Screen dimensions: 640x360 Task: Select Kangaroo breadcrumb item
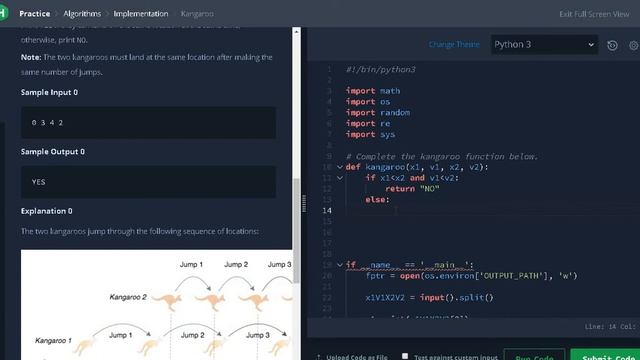point(197,13)
